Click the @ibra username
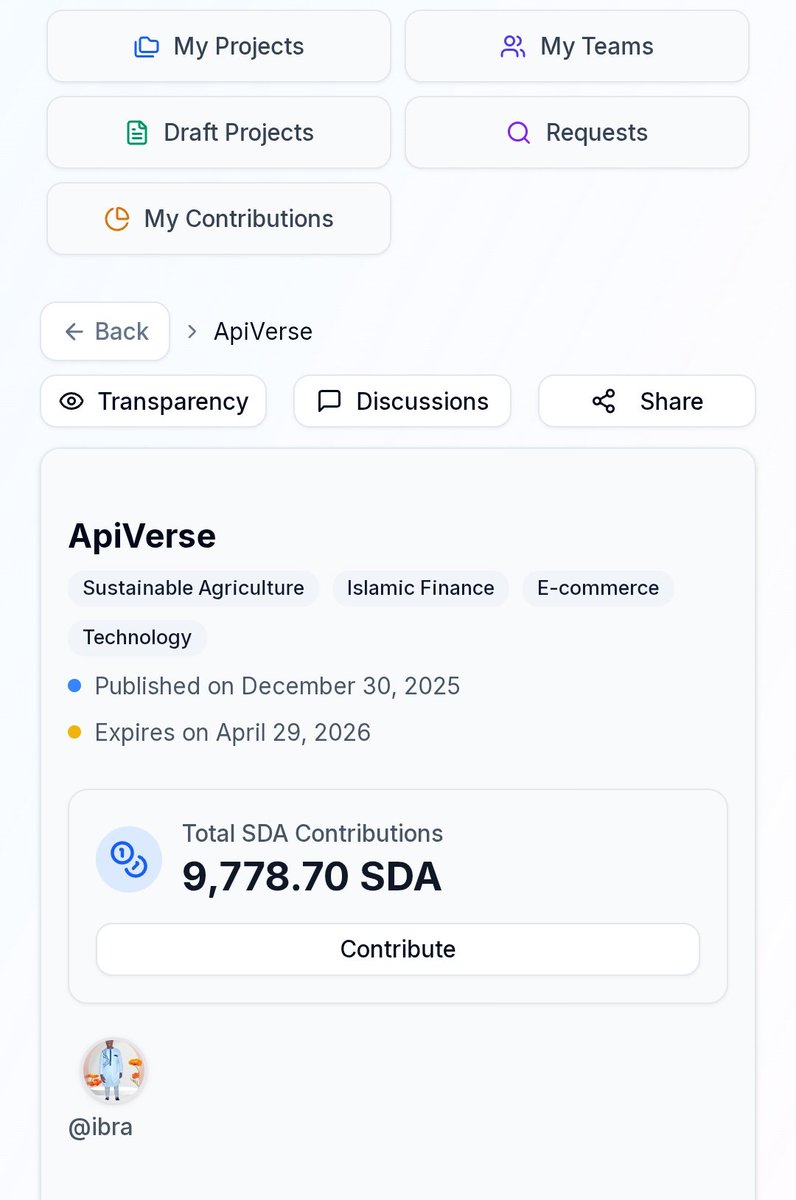This screenshot has width=796, height=1200. (x=100, y=1127)
